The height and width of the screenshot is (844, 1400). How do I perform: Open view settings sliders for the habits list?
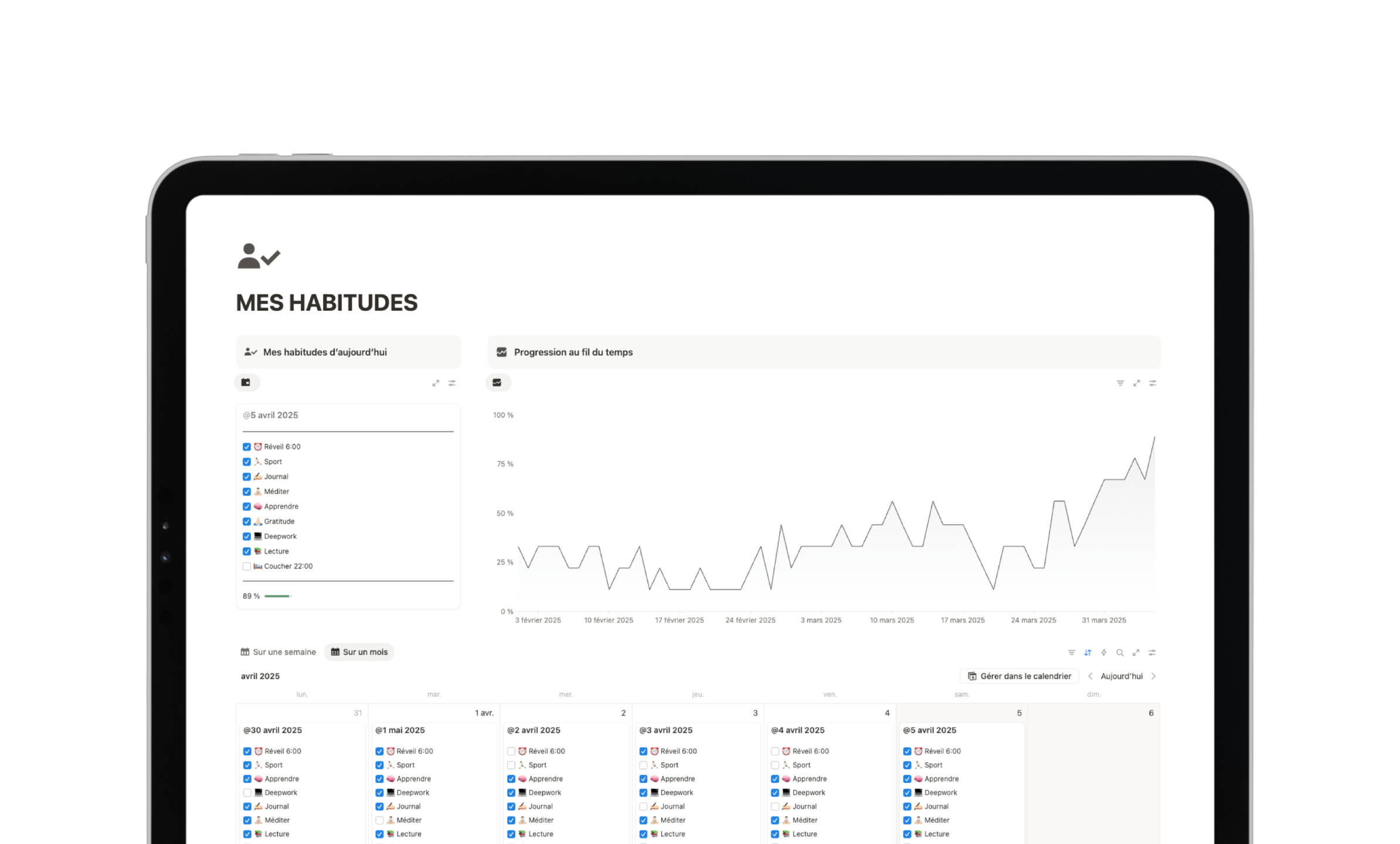tap(452, 383)
